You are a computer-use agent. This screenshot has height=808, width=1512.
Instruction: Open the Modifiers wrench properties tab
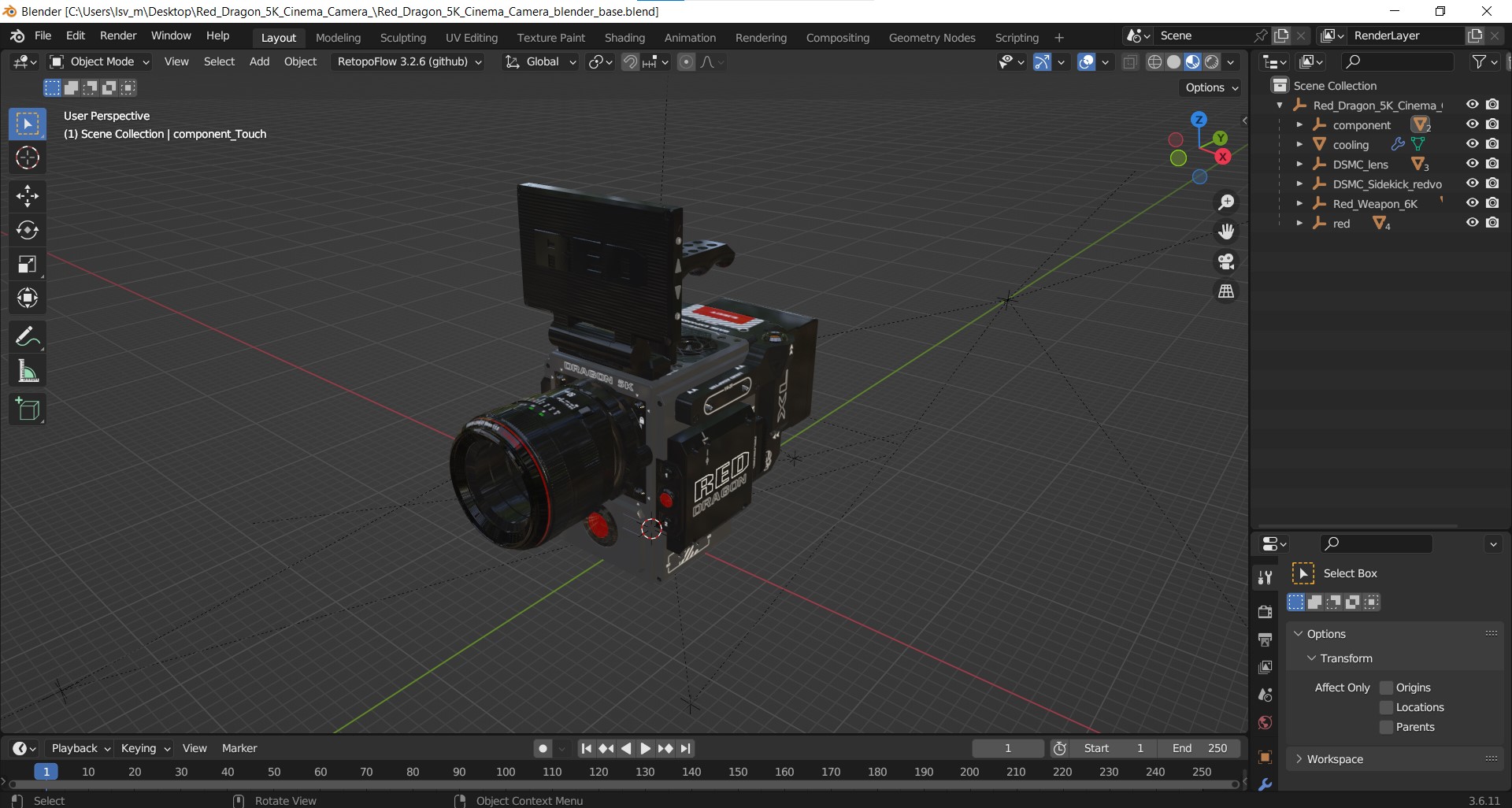[x=1266, y=785]
